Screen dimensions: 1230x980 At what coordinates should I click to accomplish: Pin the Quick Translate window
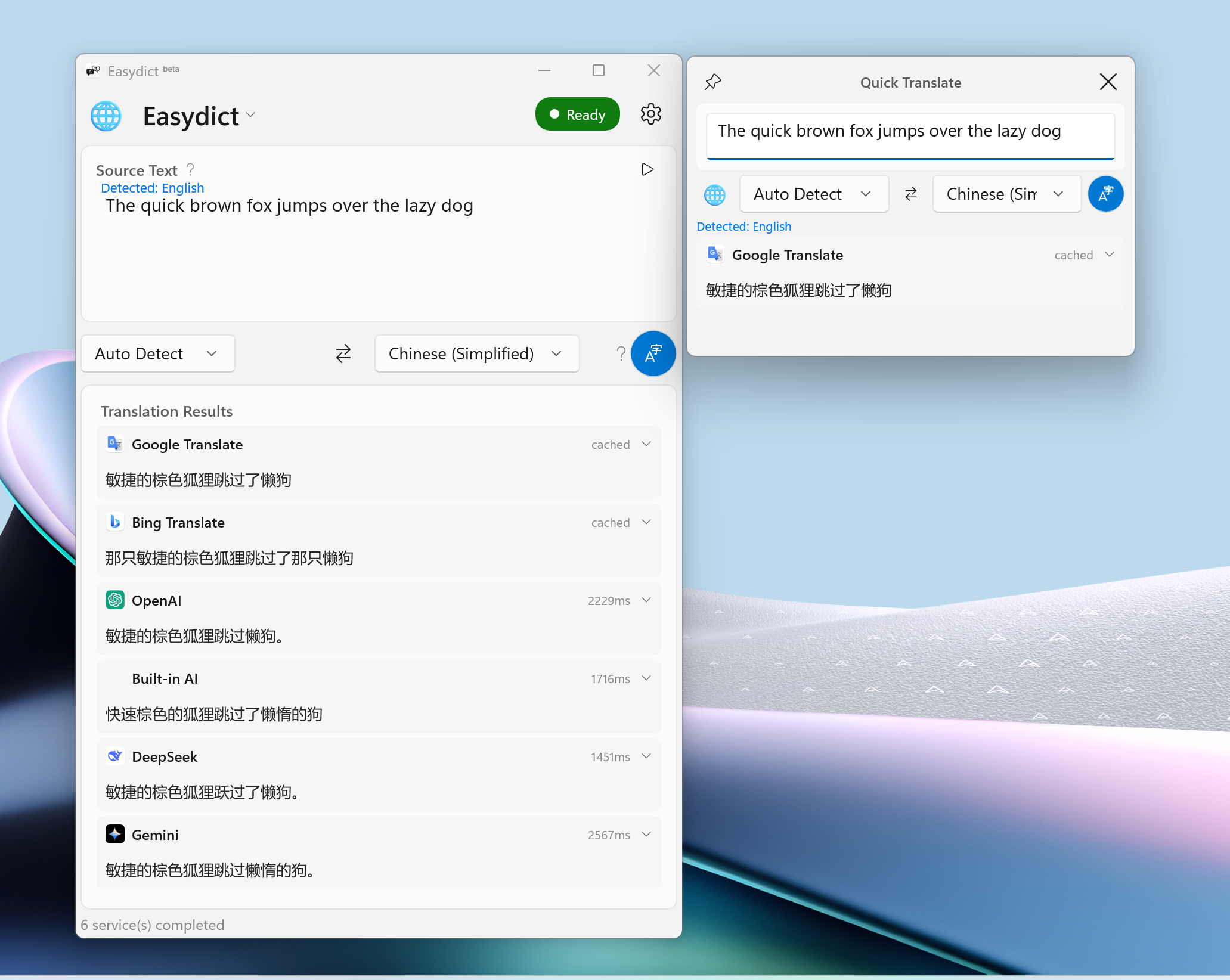pyautogui.click(x=713, y=82)
